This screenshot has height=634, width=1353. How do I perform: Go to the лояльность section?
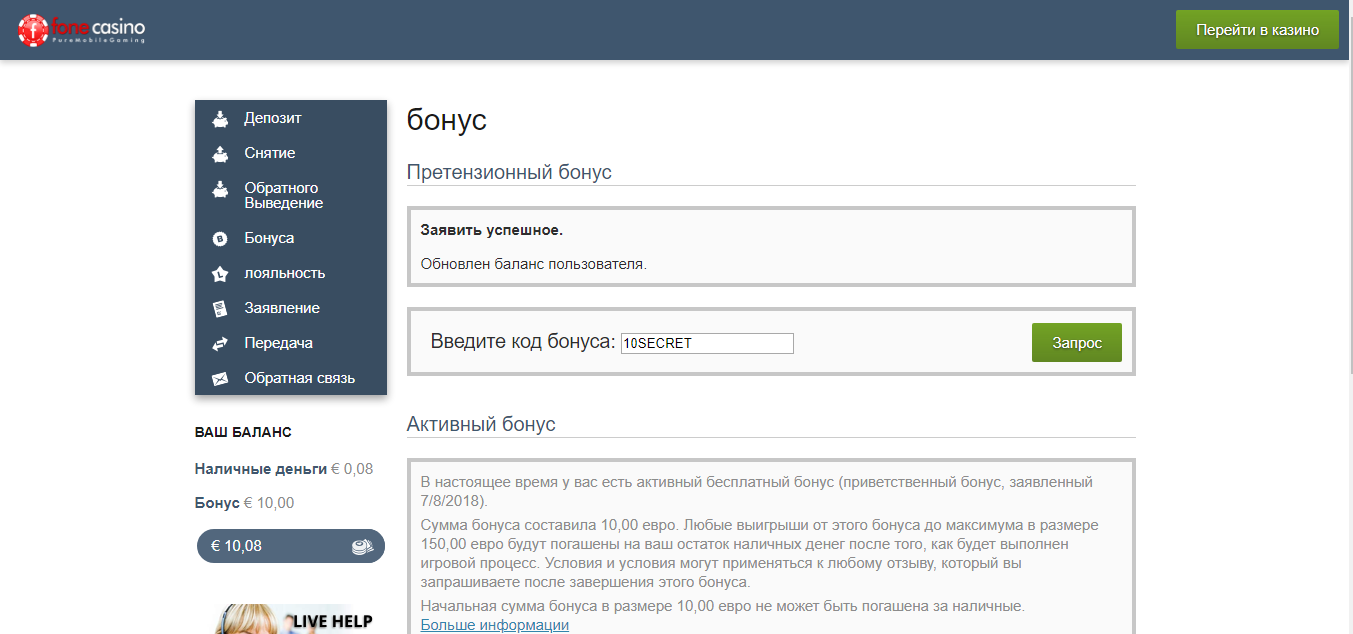pos(284,273)
